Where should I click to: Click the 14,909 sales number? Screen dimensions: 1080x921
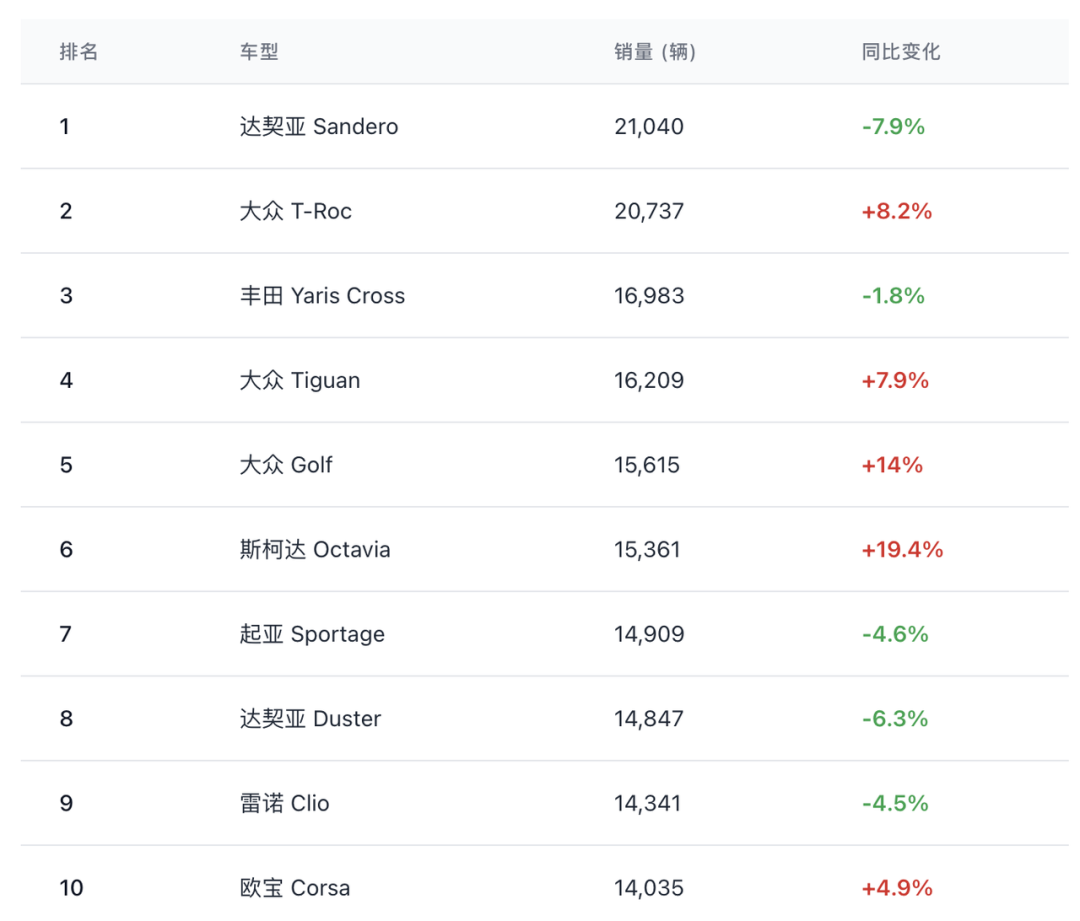649,634
